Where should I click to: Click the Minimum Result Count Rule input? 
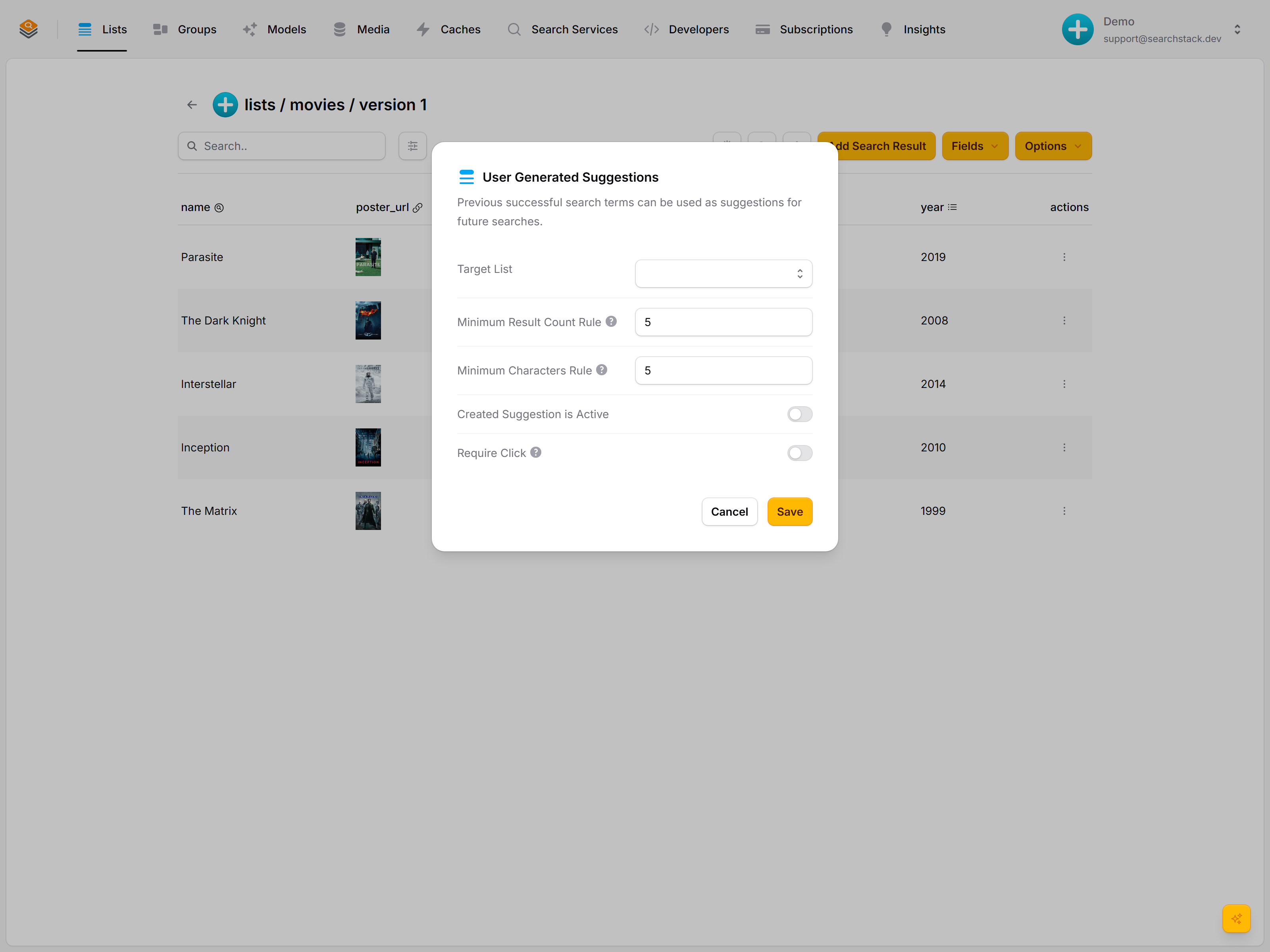[x=724, y=322]
